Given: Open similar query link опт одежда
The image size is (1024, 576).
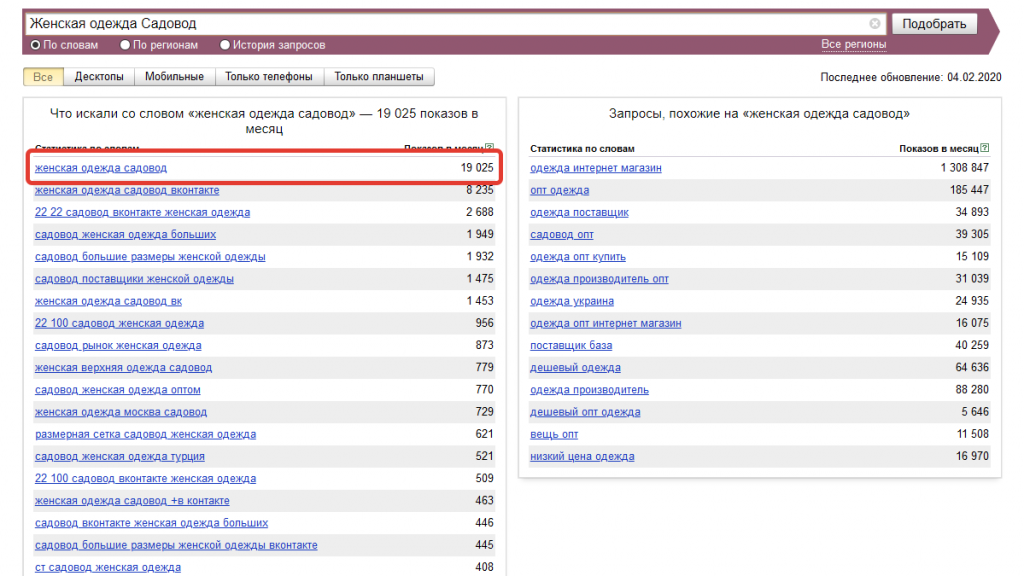Looking at the screenshot, I should [x=560, y=190].
